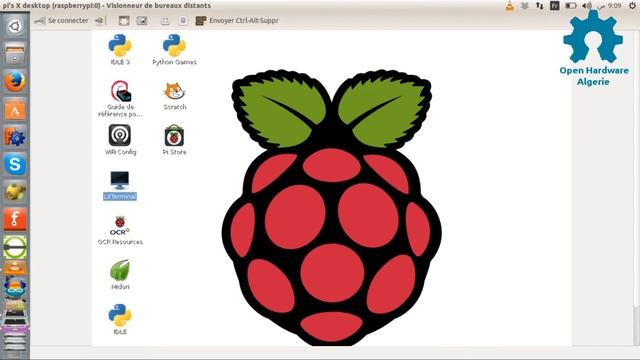Open the system gear session menu
Viewport: 640px width, 360px height.
point(632,6)
